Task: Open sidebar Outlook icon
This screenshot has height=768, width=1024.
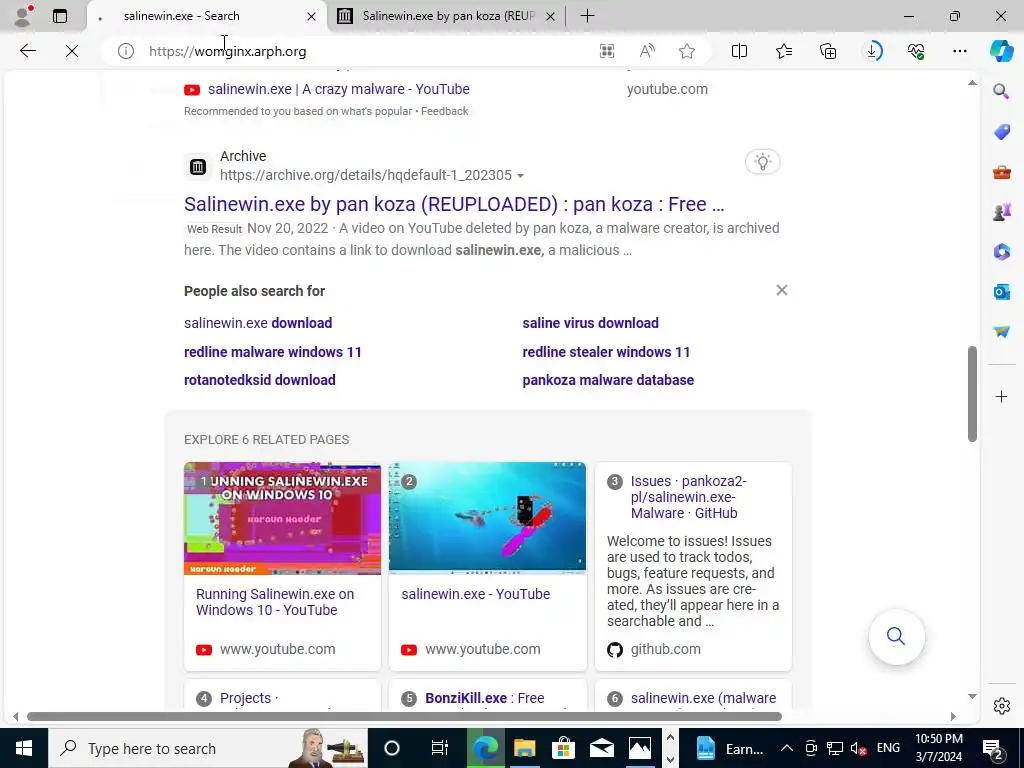Action: 1001,292
